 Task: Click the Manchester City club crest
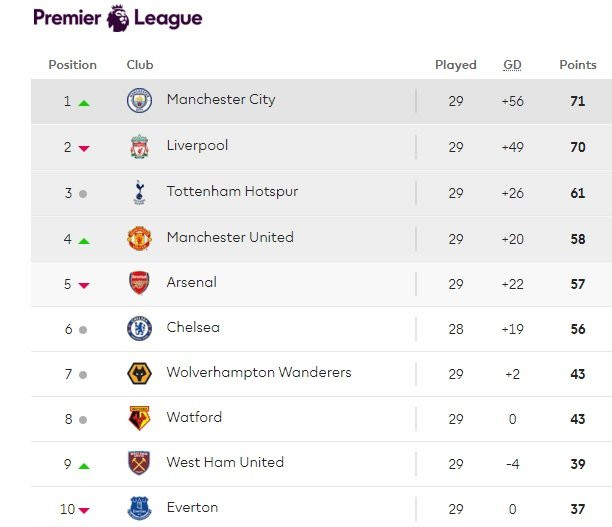point(139,100)
